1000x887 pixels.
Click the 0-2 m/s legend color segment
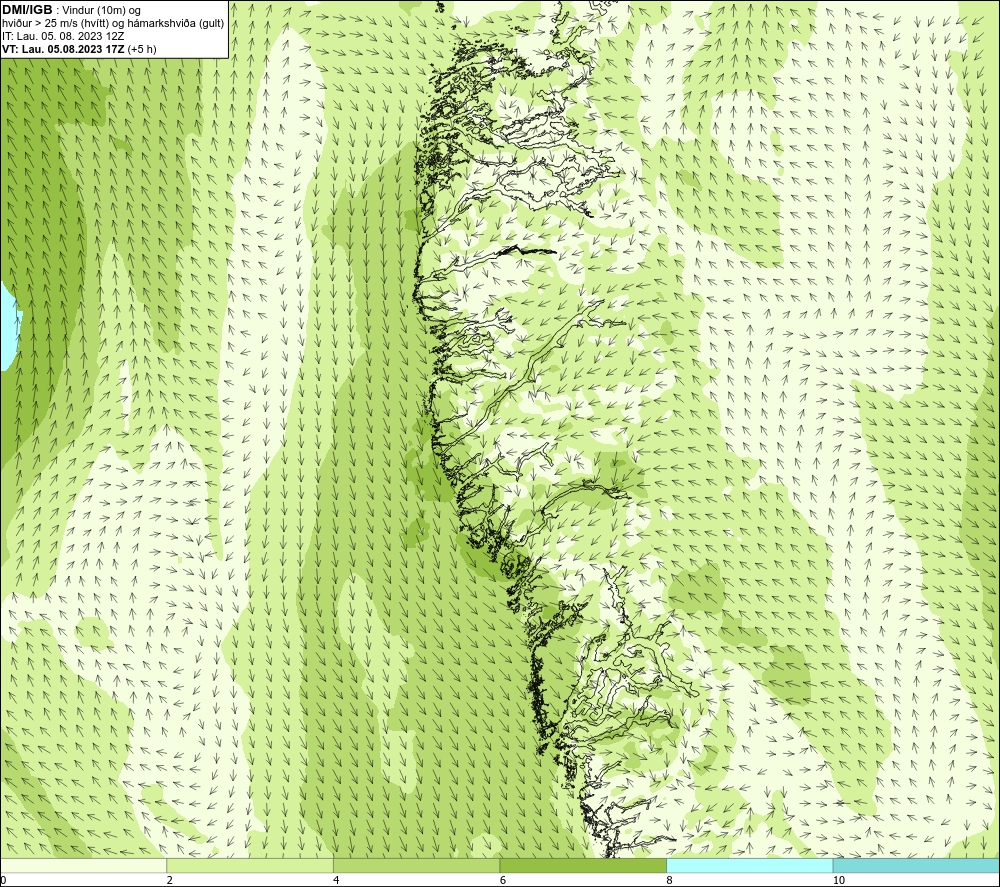tap(84, 865)
